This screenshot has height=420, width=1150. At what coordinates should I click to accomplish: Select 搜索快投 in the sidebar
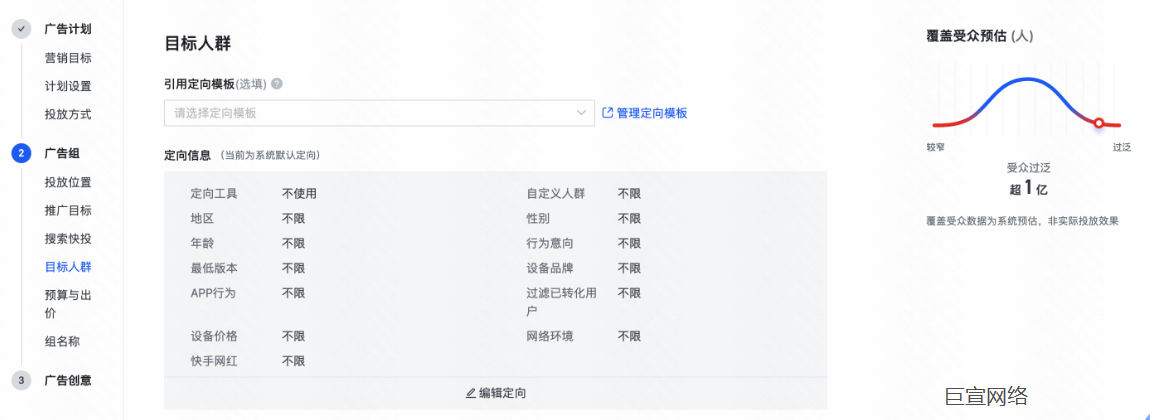coord(68,238)
